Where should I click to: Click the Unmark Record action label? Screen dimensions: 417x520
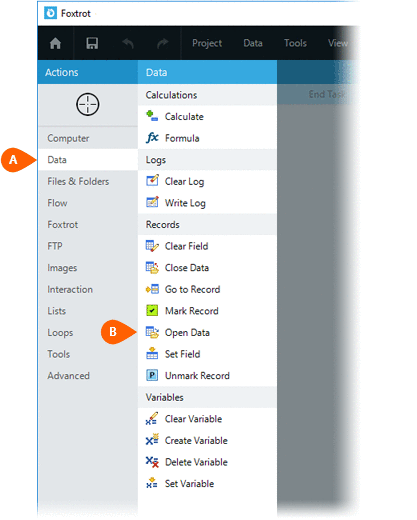point(197,376)
